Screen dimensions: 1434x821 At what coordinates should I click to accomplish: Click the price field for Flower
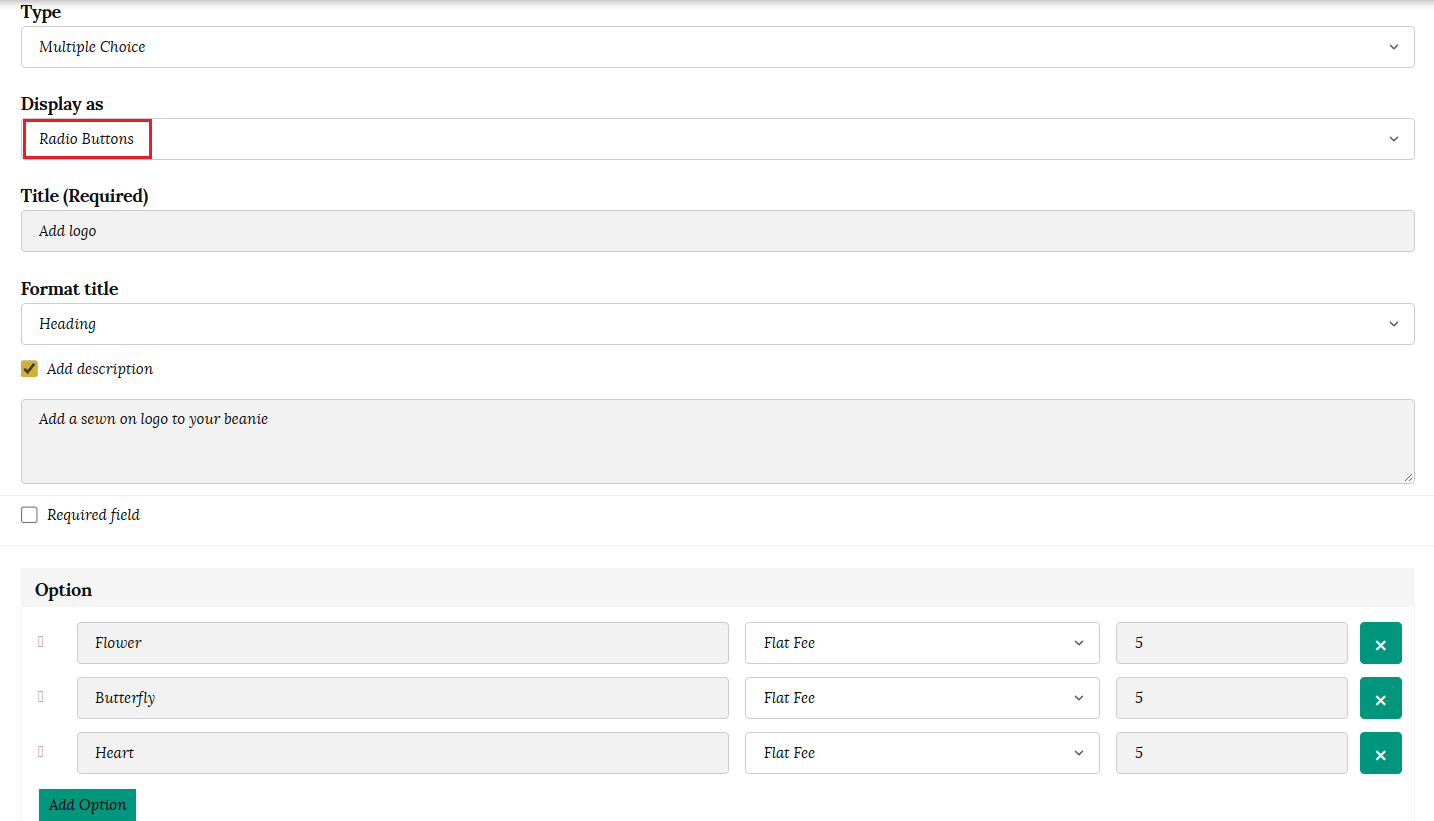(x=1232, y=643)
